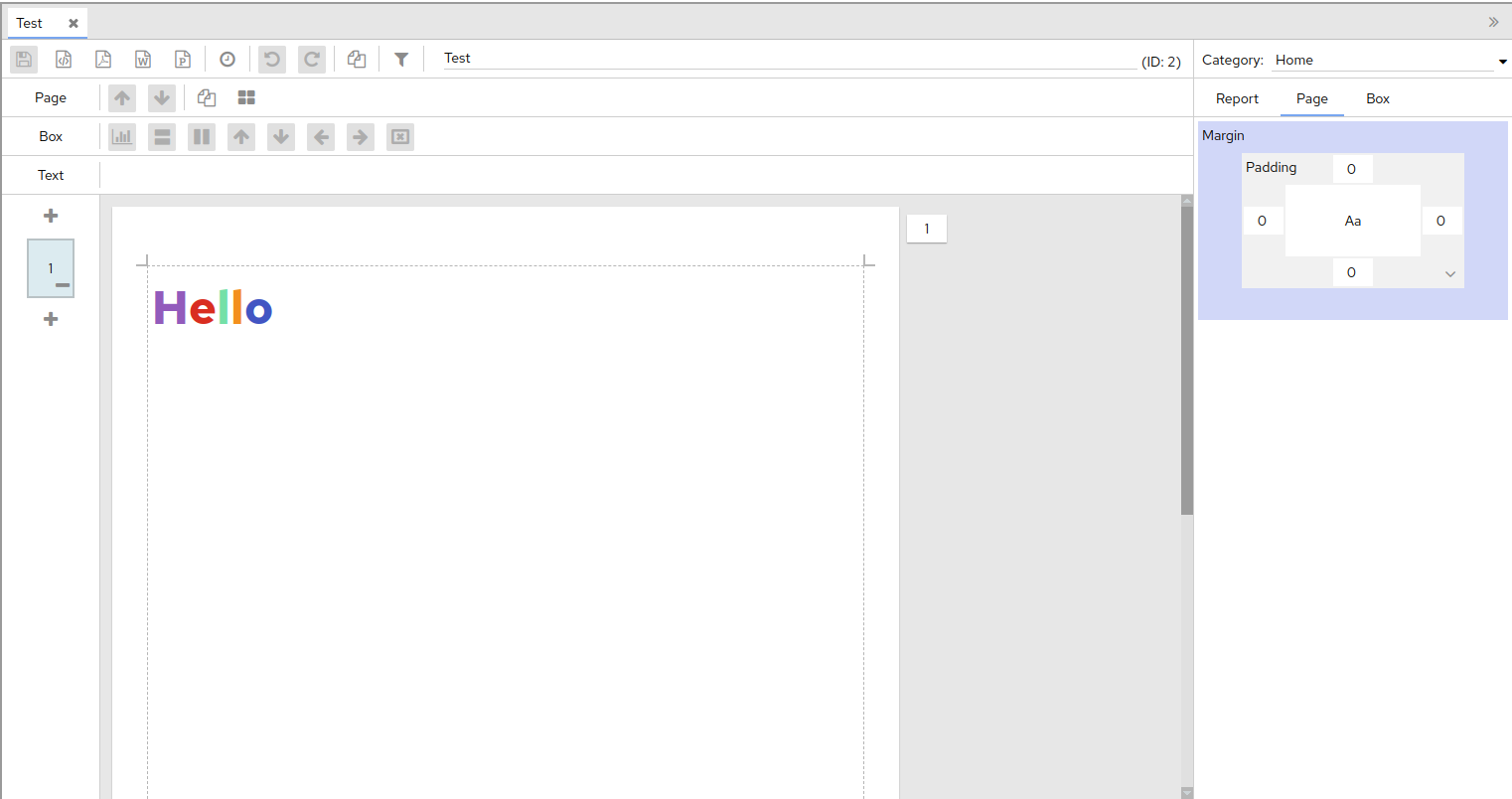Click the page number 1 badge

coord(927,229)
